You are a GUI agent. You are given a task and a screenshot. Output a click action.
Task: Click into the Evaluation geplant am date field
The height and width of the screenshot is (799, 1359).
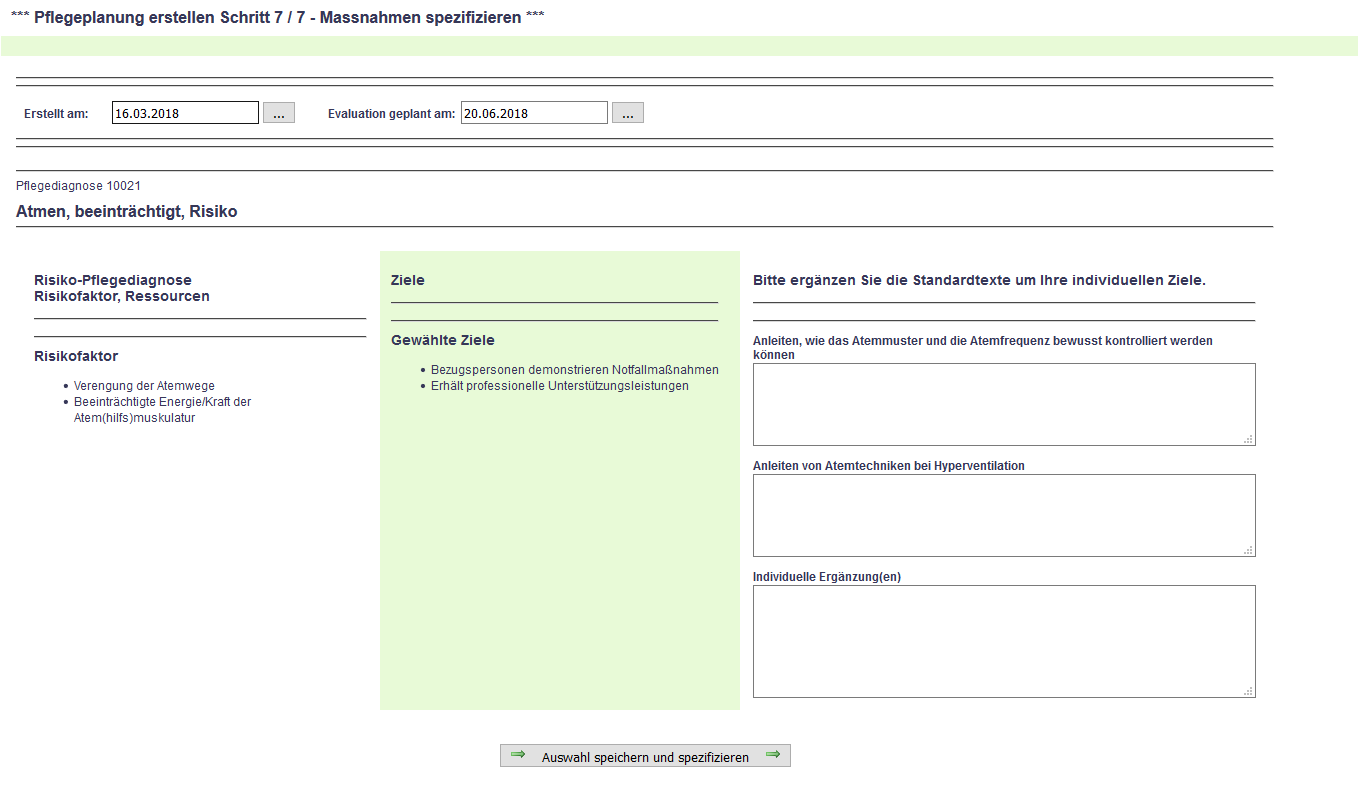click(x=534, y=113)
